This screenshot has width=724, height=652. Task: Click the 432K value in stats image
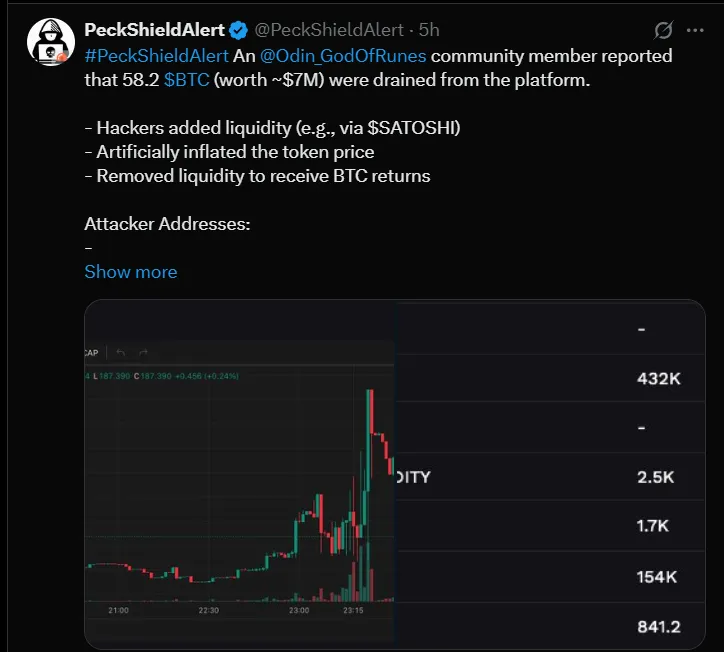coord(658,380)
